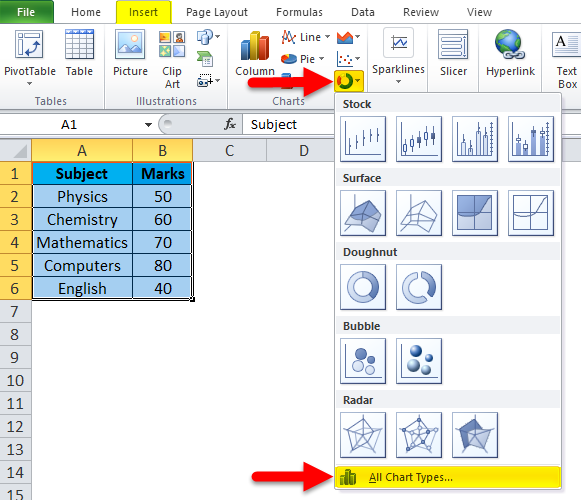Open All Chart Types dialog
Image resolution: width=581 pixels, height=500 pixels.
click(448, 477)
